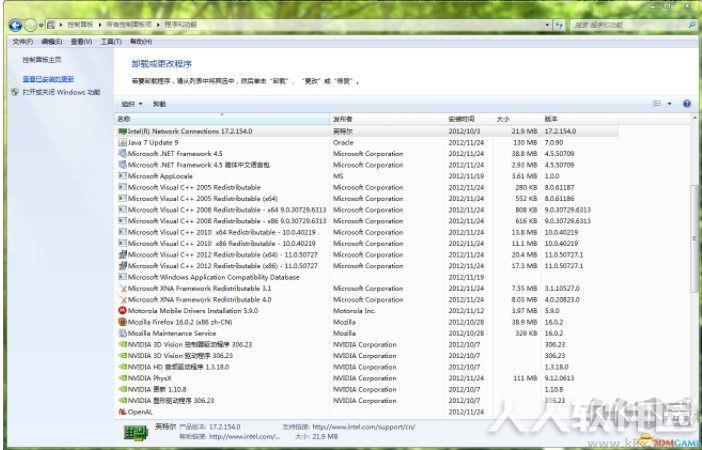Click the Uninstall toolbar button
702x450 pixels.
click(159, 104)
